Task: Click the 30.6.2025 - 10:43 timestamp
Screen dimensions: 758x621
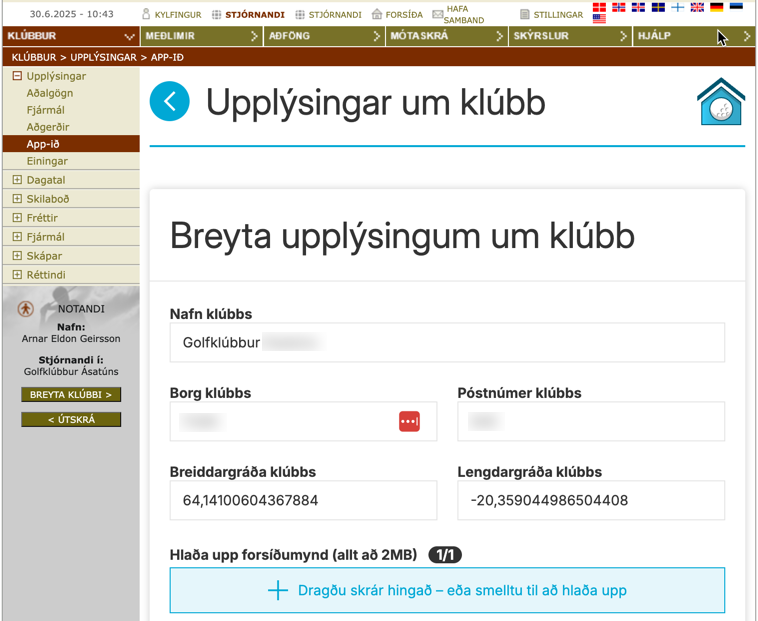Action: point(72,14)
